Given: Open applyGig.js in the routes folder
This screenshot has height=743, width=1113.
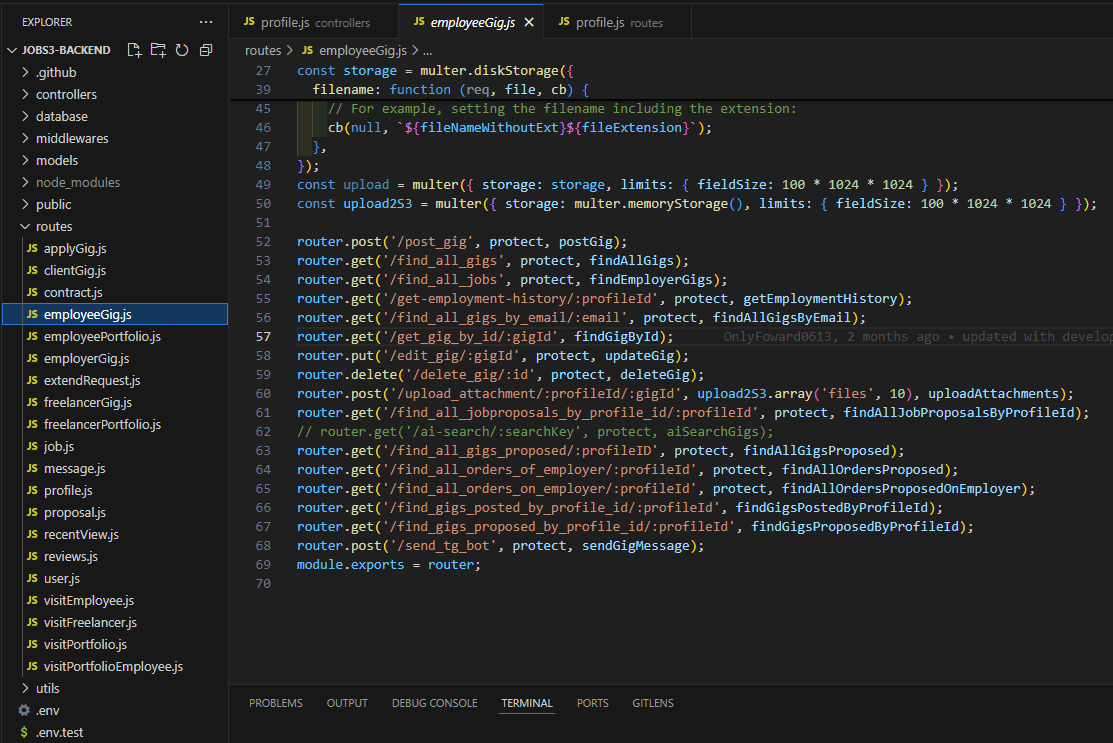Looking at the screenshot, I should pos(115,248).
